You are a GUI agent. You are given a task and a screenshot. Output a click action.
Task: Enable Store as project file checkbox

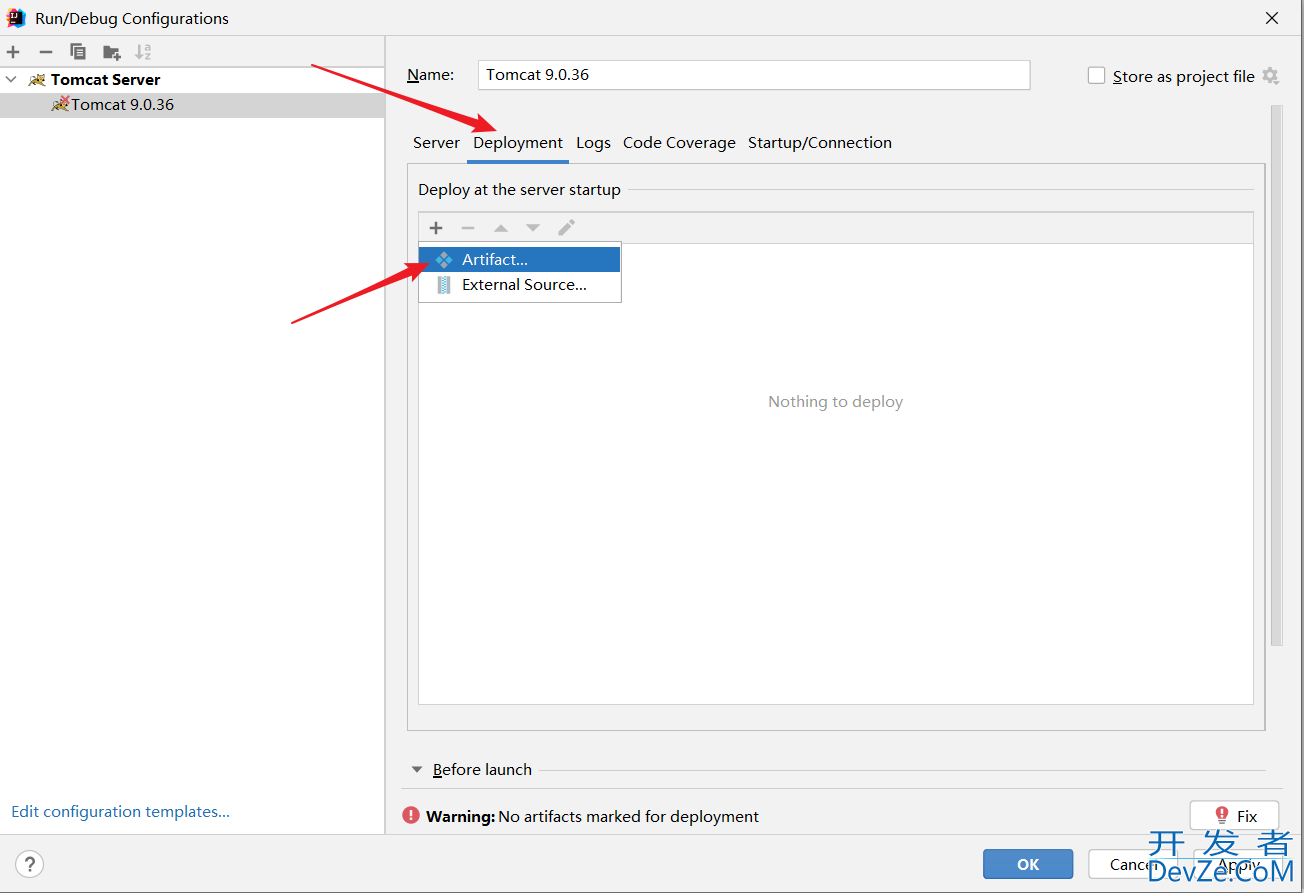click(x=1096, y=76)
